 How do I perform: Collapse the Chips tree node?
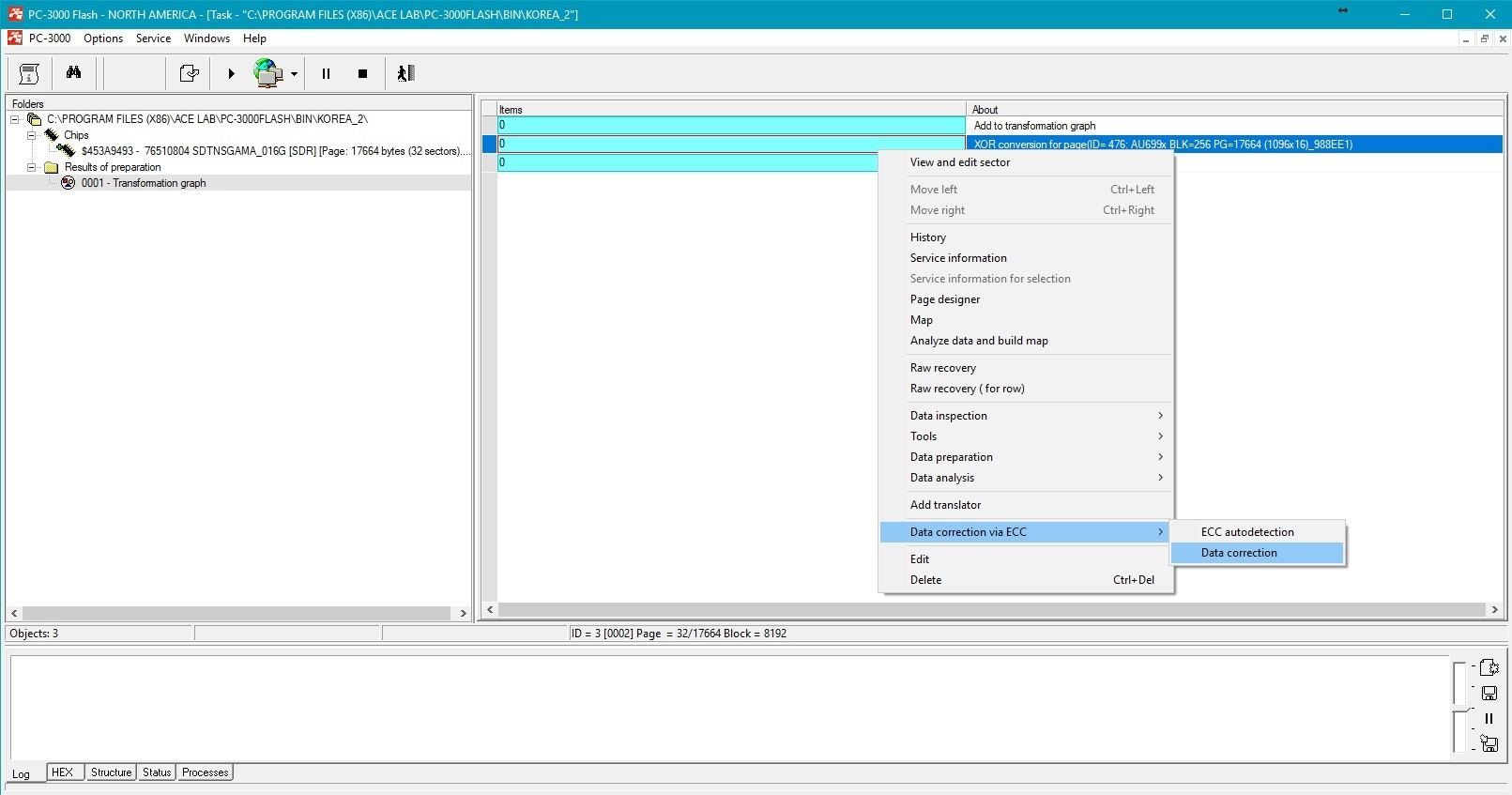click(32, 135)
